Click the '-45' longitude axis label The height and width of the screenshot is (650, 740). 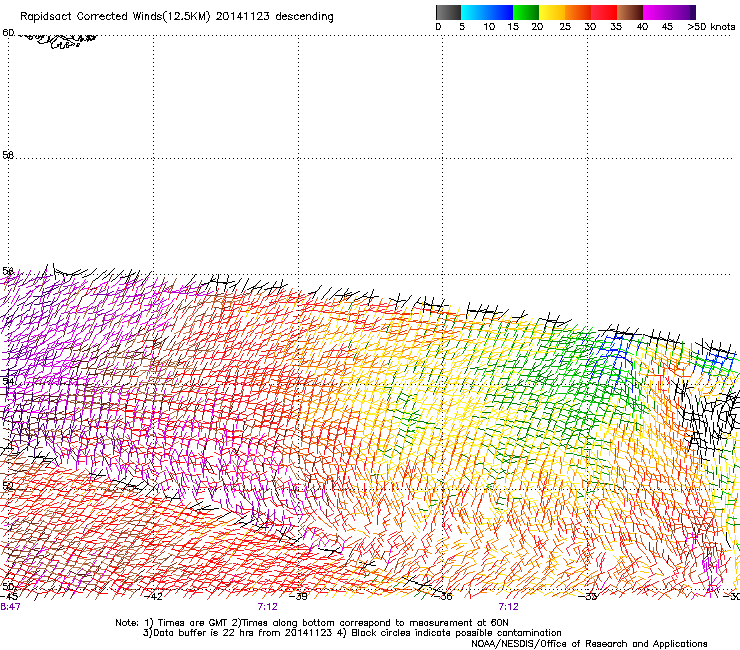tap(9, 596)
